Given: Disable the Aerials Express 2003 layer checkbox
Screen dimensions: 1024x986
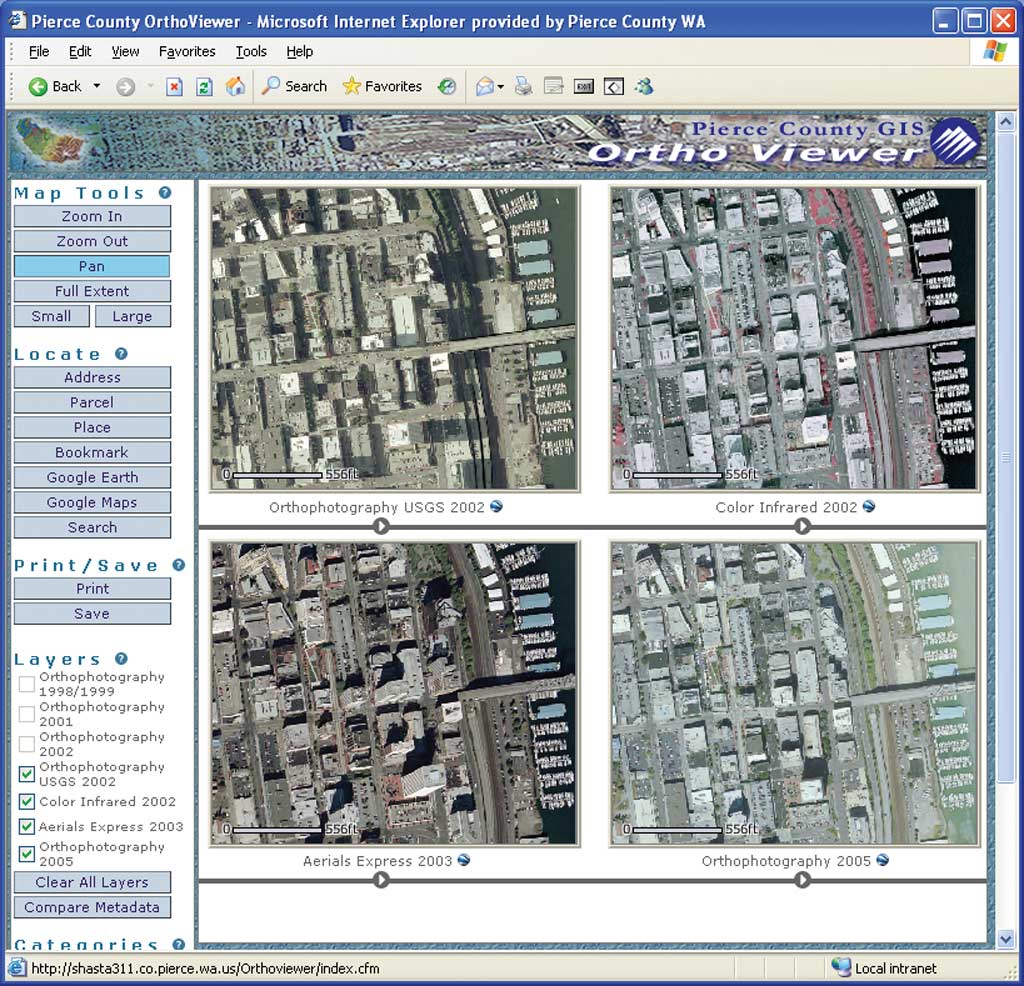Looking at the screenshot, I should point(27,826).
